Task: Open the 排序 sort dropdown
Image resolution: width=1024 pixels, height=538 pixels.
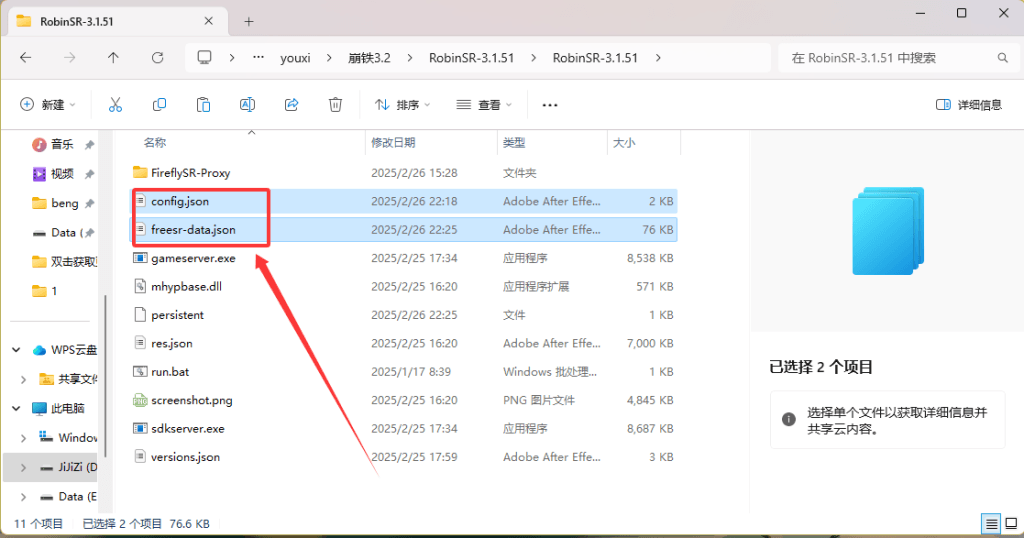Action: [402, 105]
